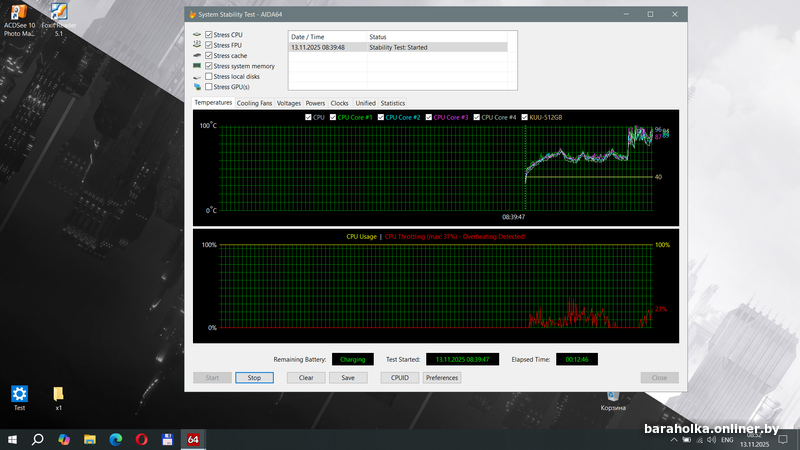Open Foxit Reader desktop icon
Image resolution: width=800 pixels, height=450 pixels.
pyautogui.click(x=59, y=14)
